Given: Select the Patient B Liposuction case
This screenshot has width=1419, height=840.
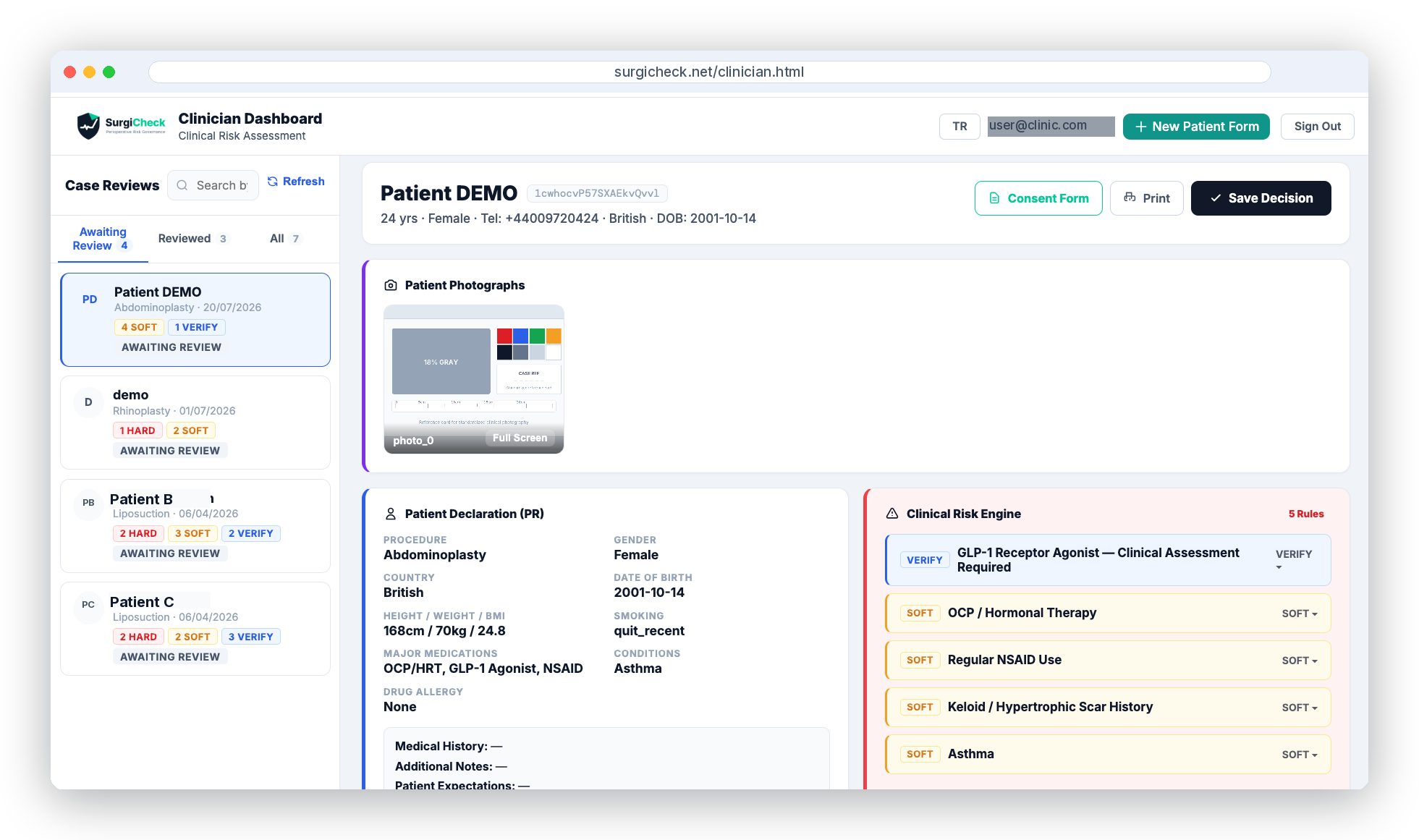Looking at the screenshot, I should coord(195,526).
